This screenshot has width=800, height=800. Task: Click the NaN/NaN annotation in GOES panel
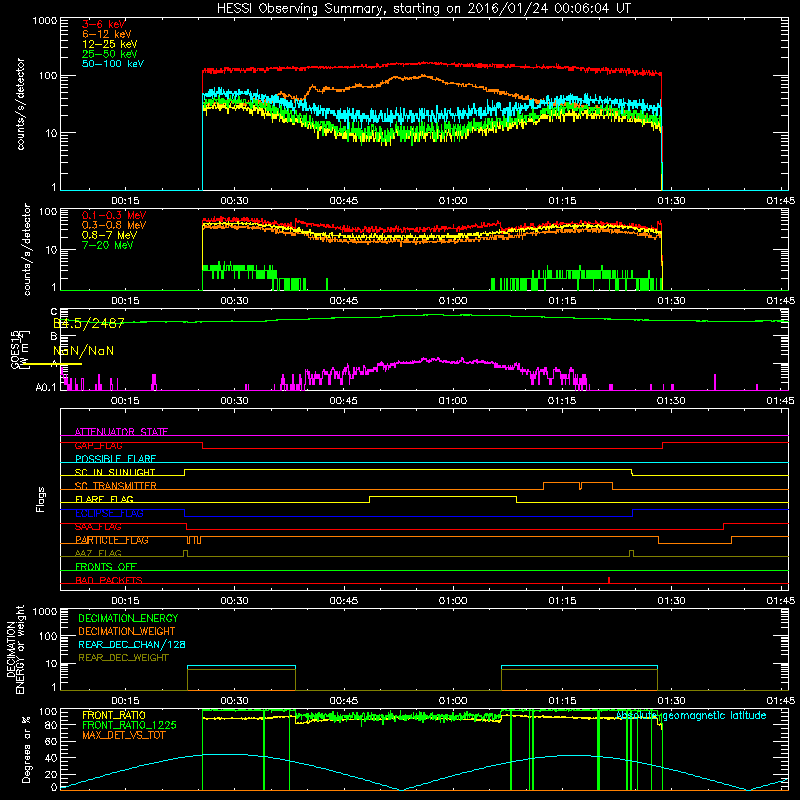pos(83,351)
